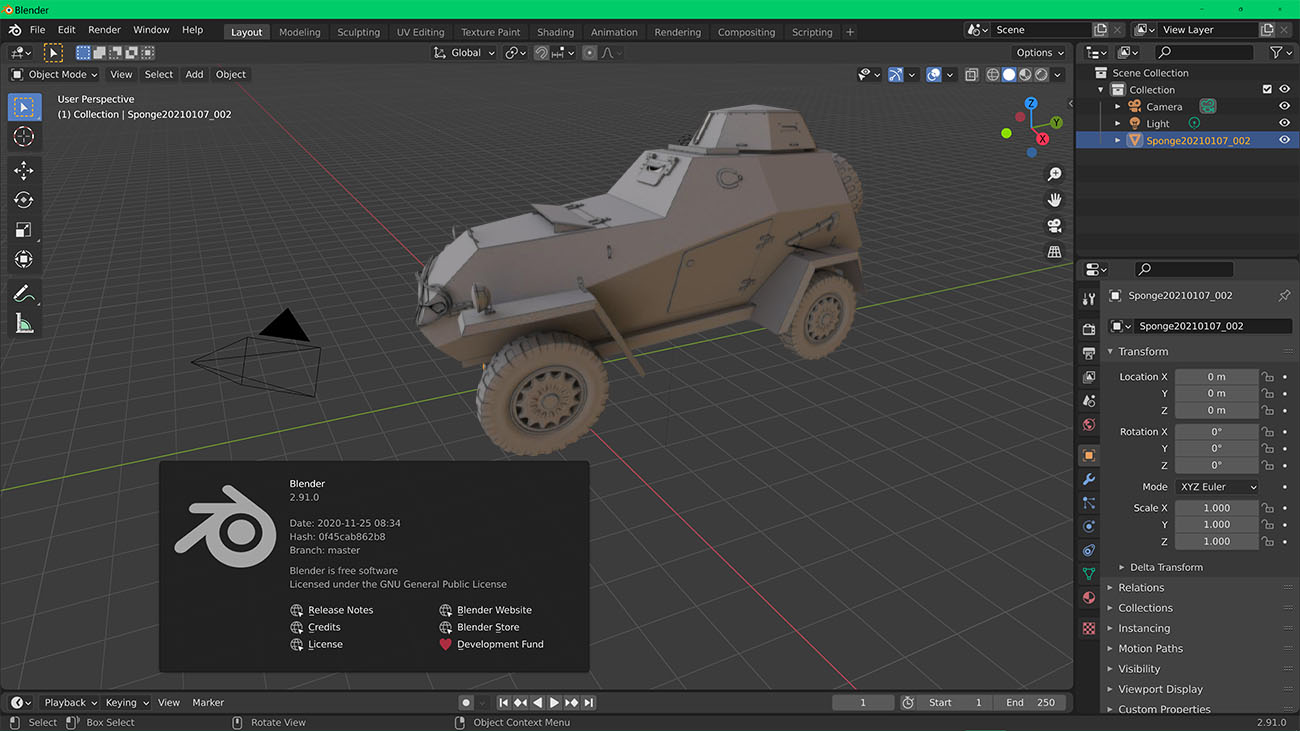
Task: Hide the Light object in the outliner
Action: 1285,123
